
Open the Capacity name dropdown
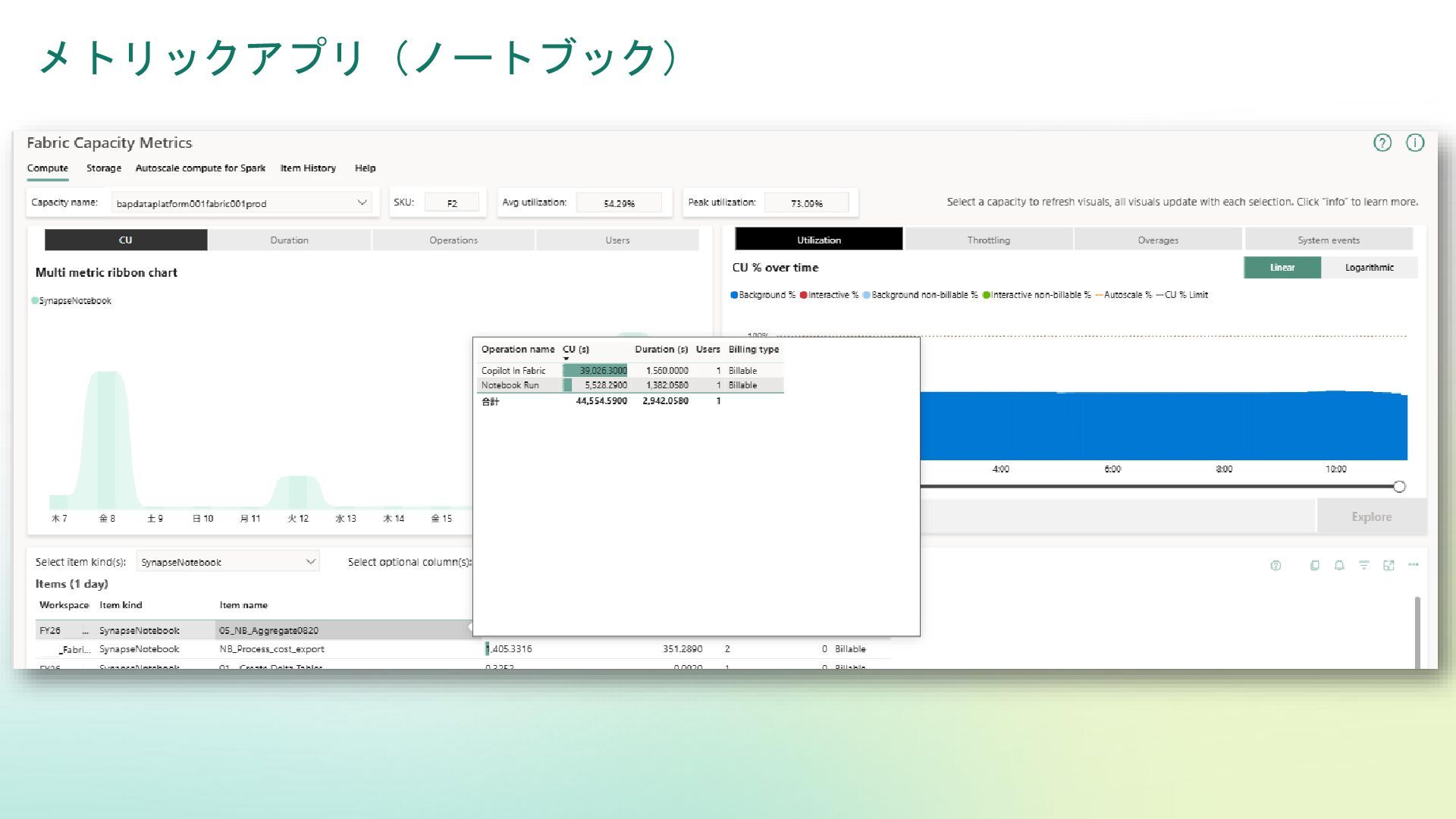tap(241, 202)
